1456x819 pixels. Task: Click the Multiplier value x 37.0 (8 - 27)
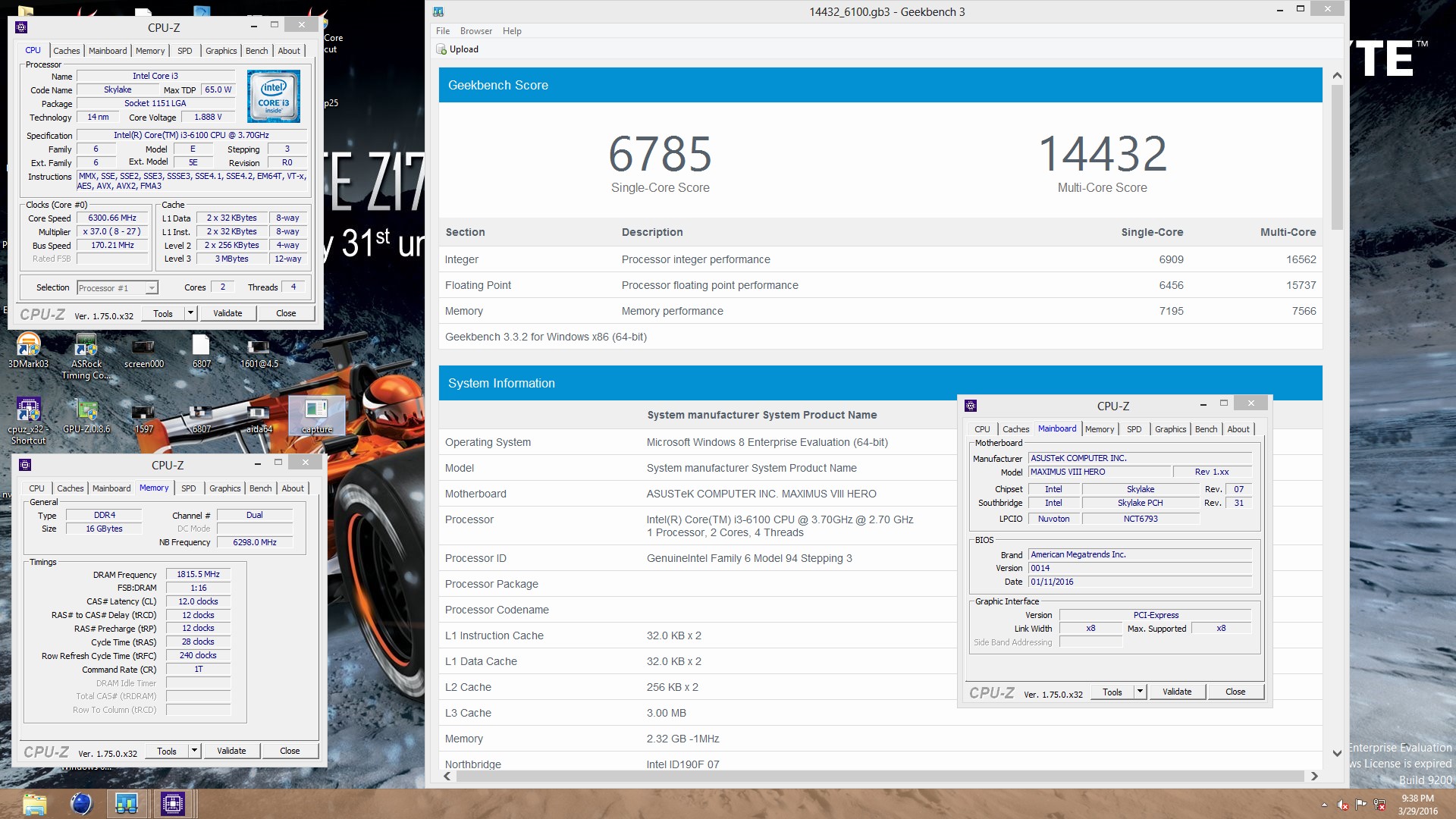(x=112, y=232)
